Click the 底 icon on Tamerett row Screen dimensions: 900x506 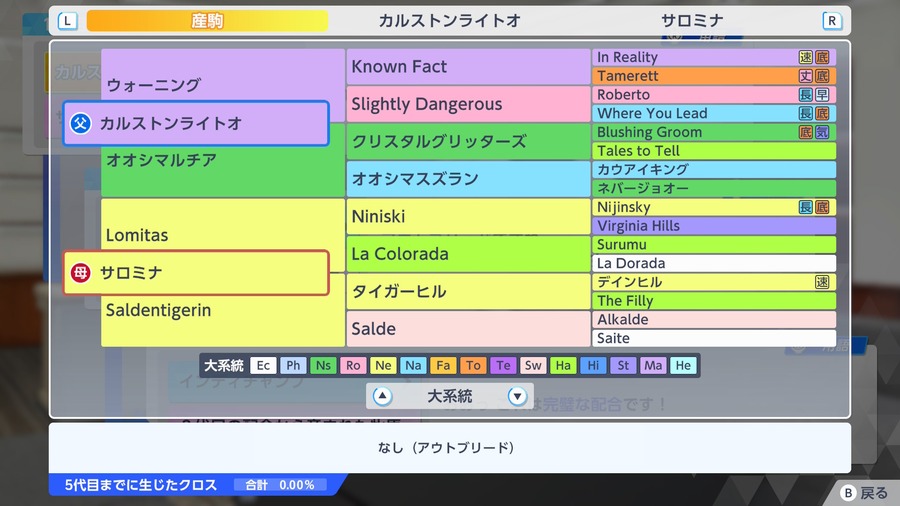(x=822, y=76)
